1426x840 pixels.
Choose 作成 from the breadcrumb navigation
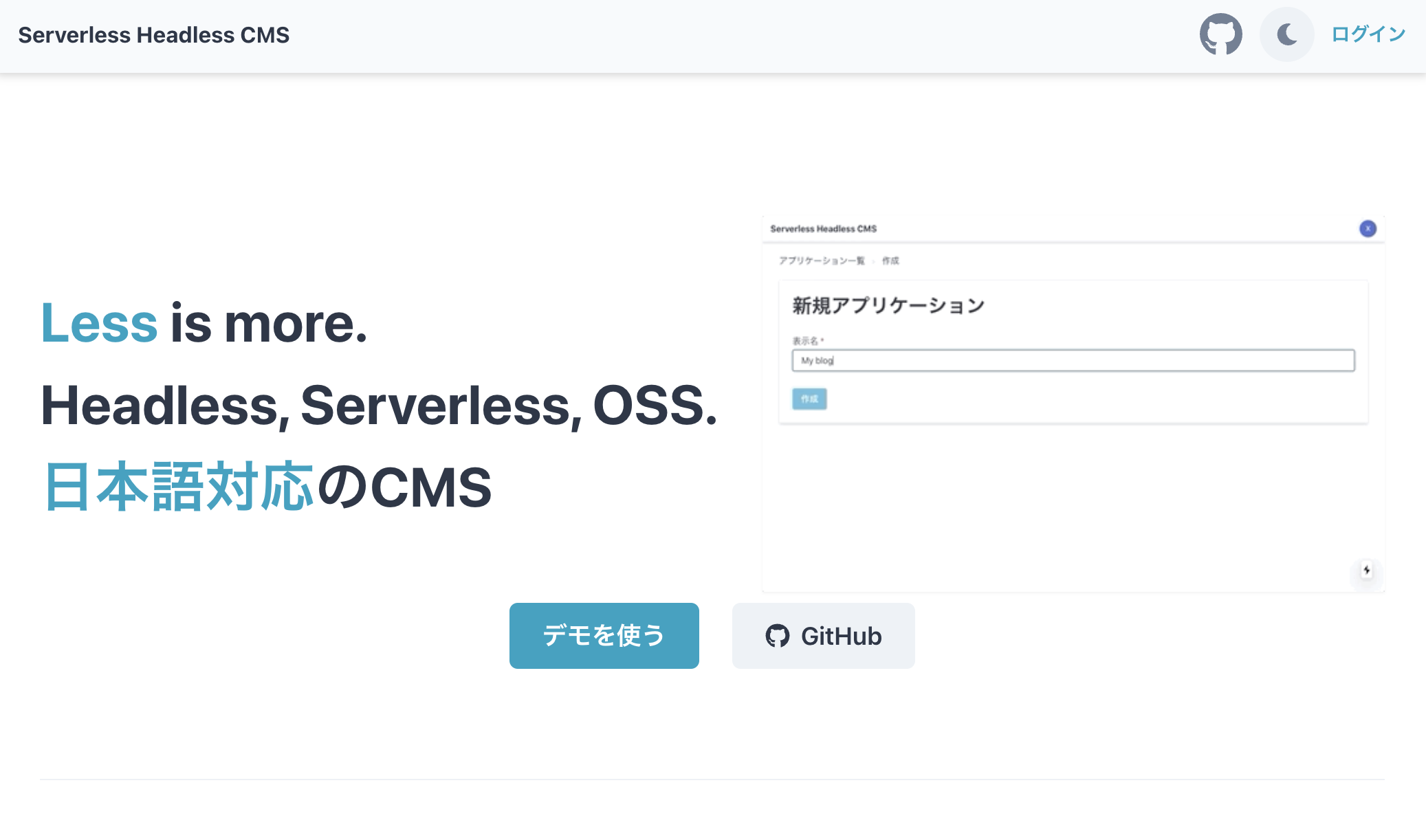pos(892,261)
